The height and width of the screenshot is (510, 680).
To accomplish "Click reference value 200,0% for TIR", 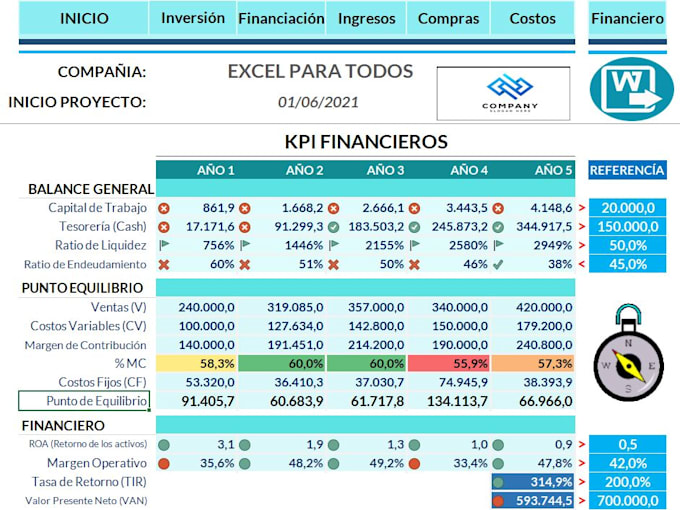I will tap(627, 482).
